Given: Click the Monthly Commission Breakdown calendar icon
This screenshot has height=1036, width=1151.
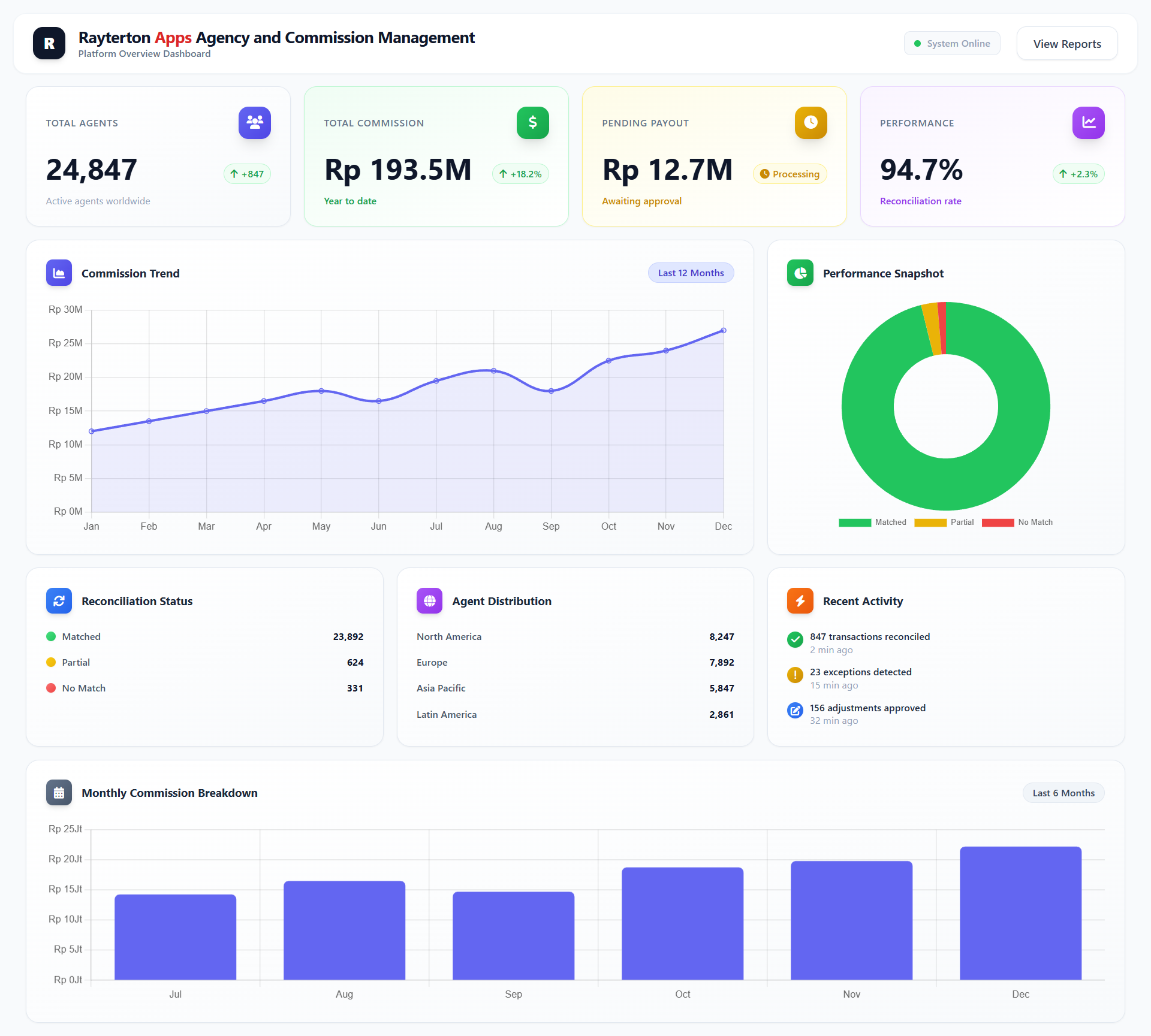Looking at the screenshot, I should [x=59, y=792].
